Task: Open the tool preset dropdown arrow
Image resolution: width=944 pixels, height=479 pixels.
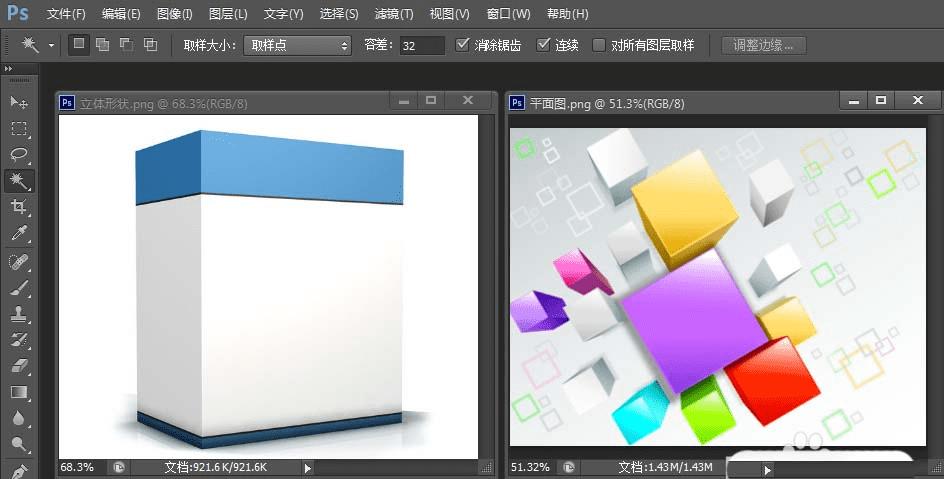Action: tap(51, 45)
